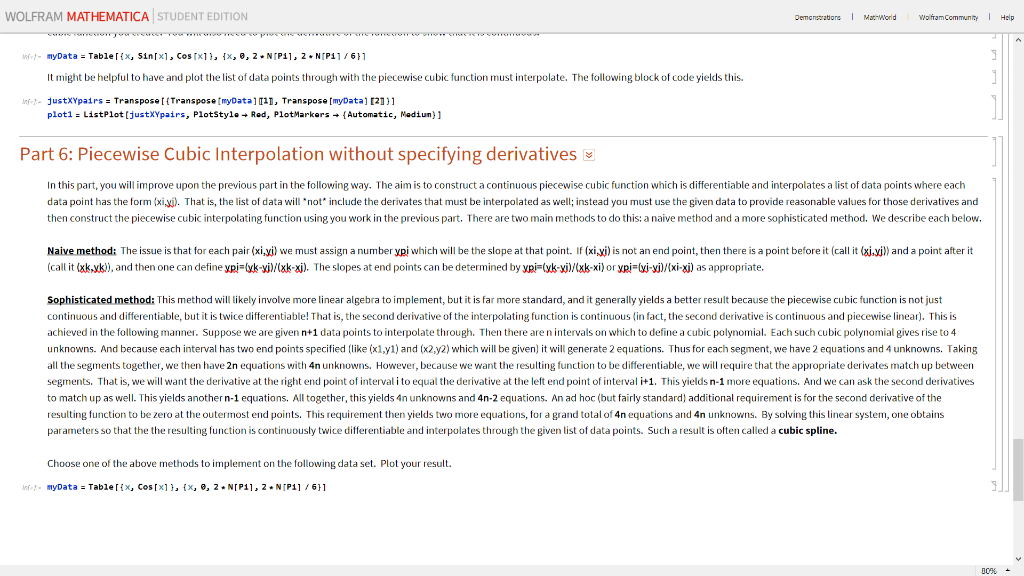
Task: Collapse the Part 6 section via its chevron
Action: pos(589,154)
